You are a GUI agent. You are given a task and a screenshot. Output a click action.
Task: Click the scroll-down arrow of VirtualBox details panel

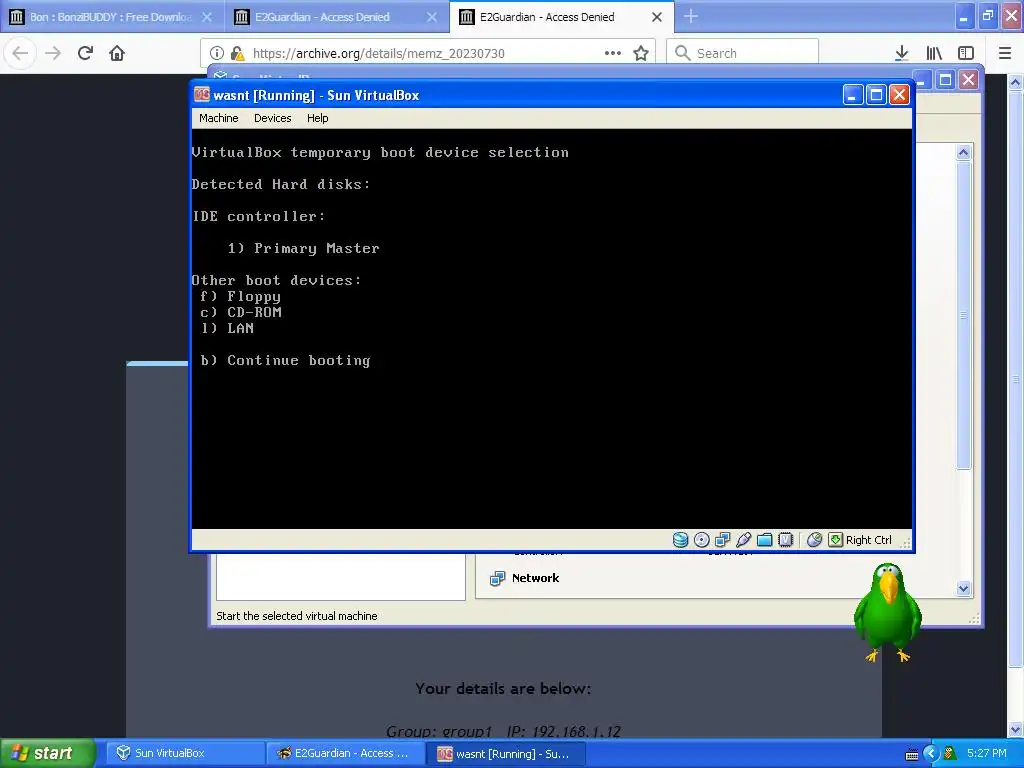pyautogui.click(x=963, y=588)
